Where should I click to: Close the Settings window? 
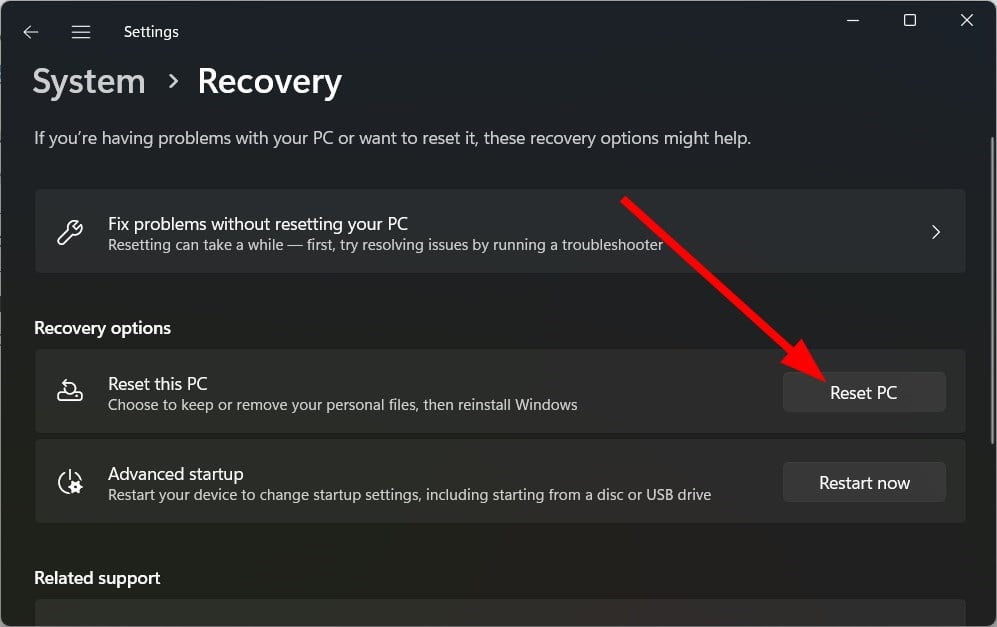coord(966,20)
